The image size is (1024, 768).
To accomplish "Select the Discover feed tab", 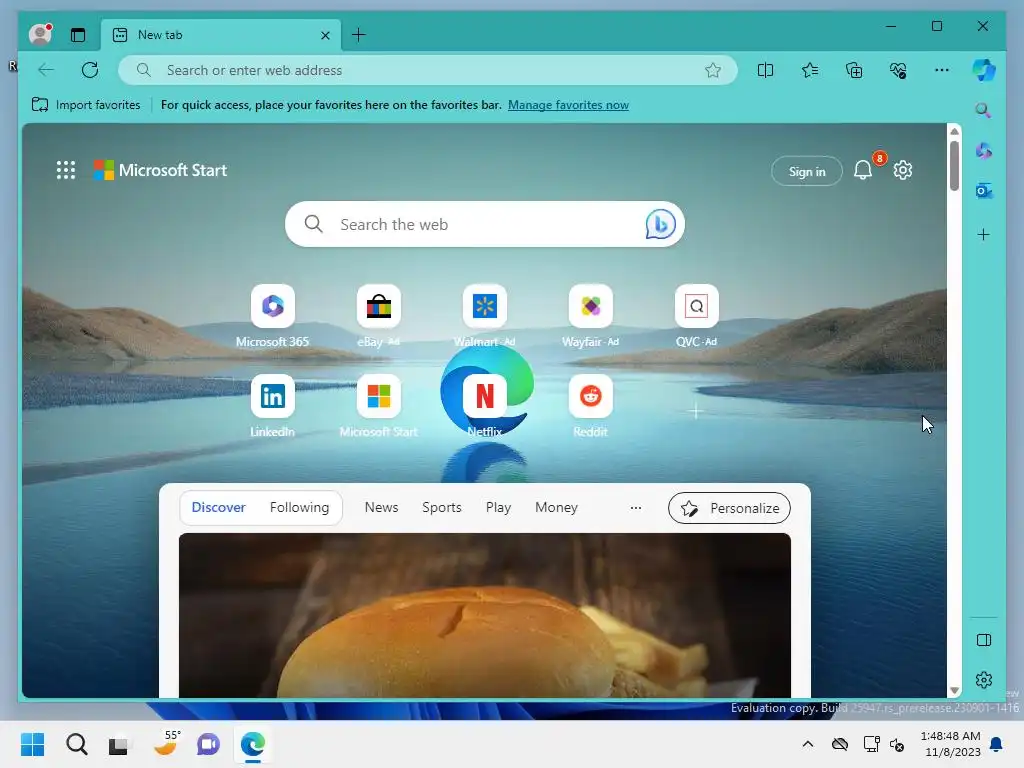I will pos(218,507).
